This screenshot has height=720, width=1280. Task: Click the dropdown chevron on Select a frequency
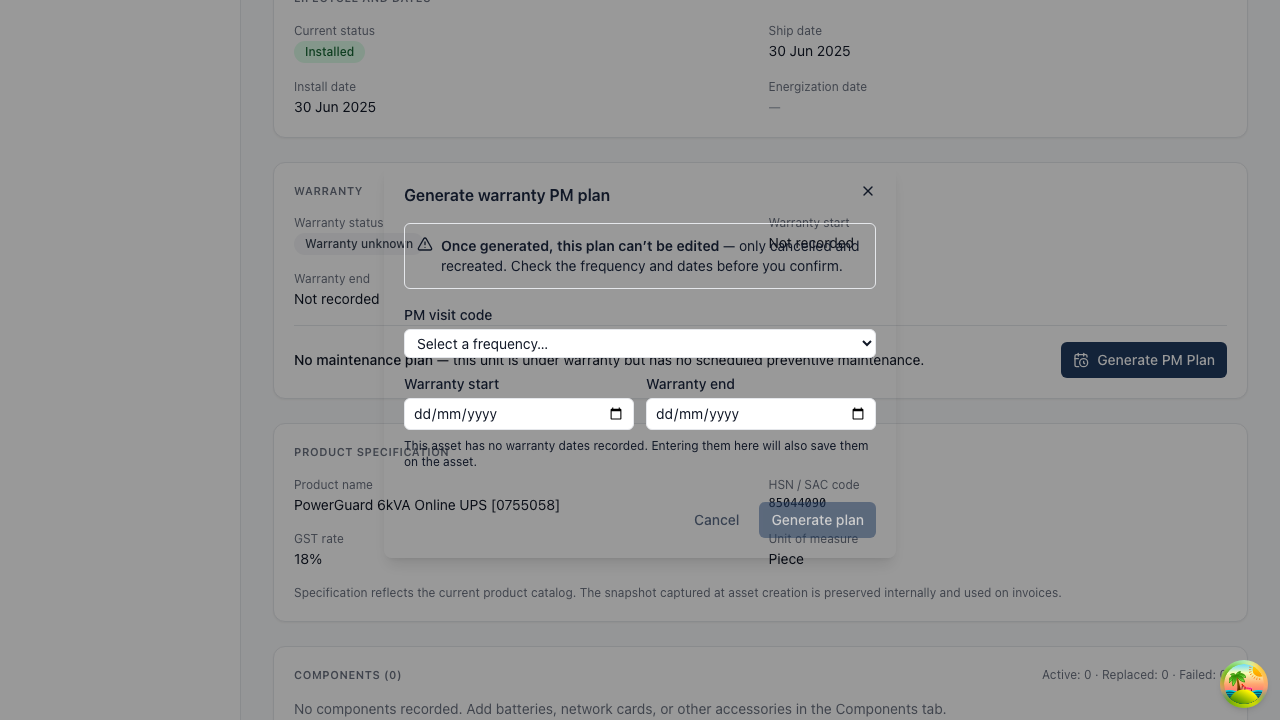pos(866,344)
